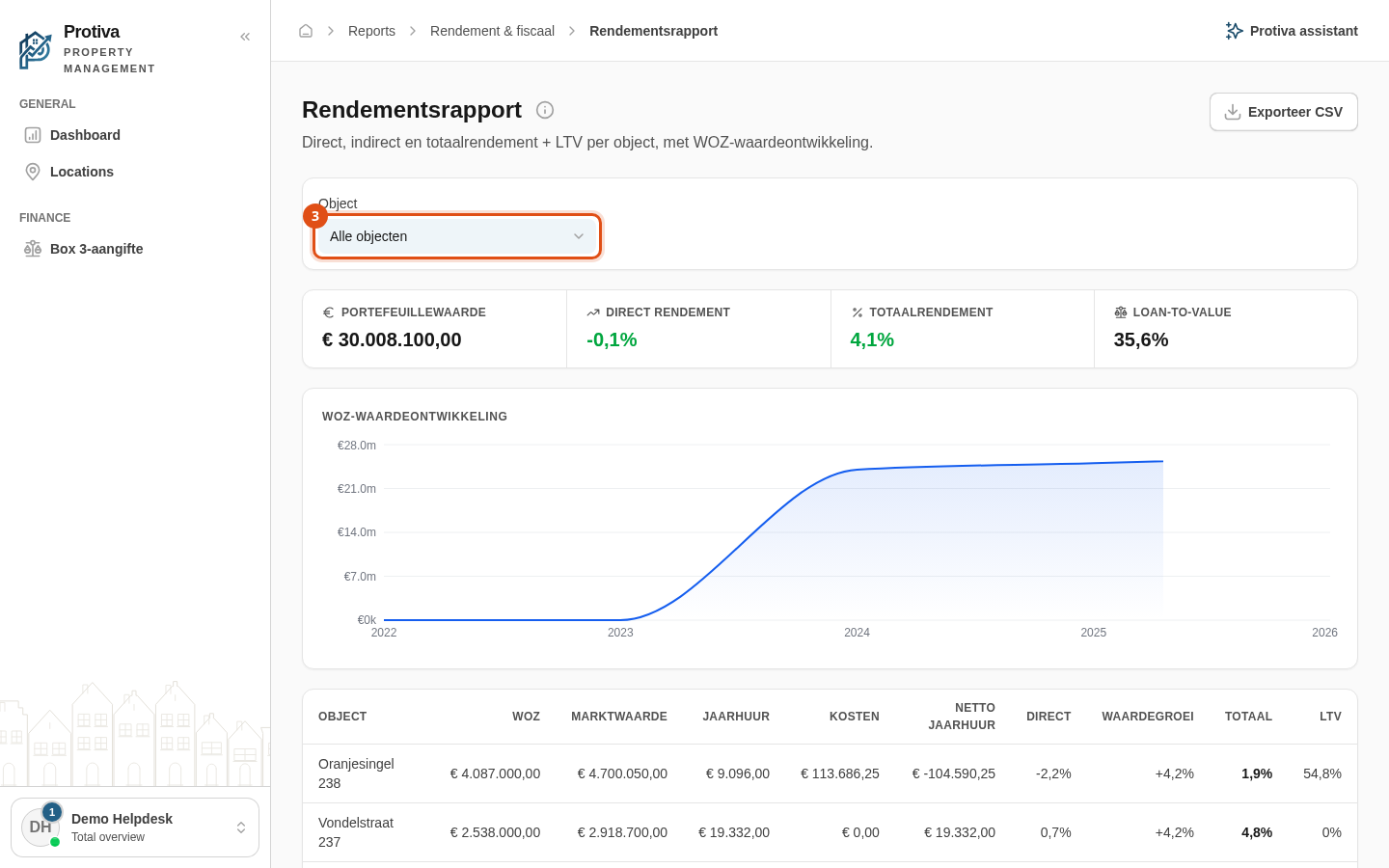1389x868 pixels.
Task: Click the TOTAAL column header
Action: (1248, 717)
